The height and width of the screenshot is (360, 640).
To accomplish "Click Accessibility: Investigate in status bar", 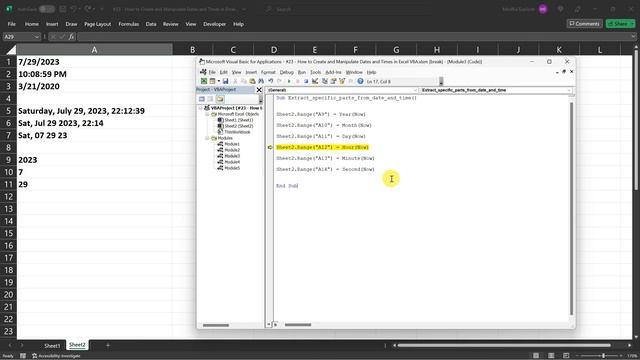I will pyautogui.click(x=56, y=356).
